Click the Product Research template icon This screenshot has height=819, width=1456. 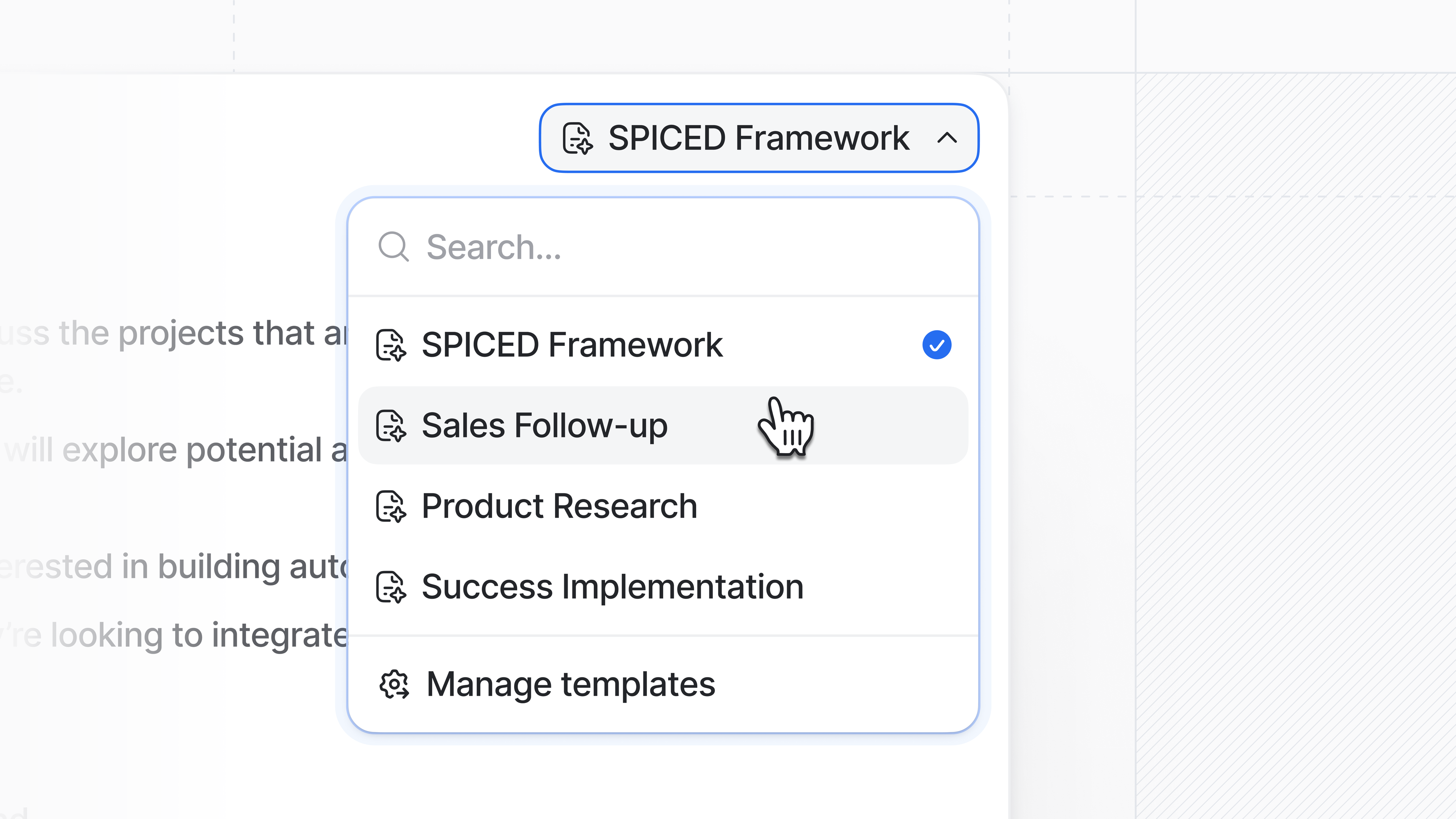(391, 506)
